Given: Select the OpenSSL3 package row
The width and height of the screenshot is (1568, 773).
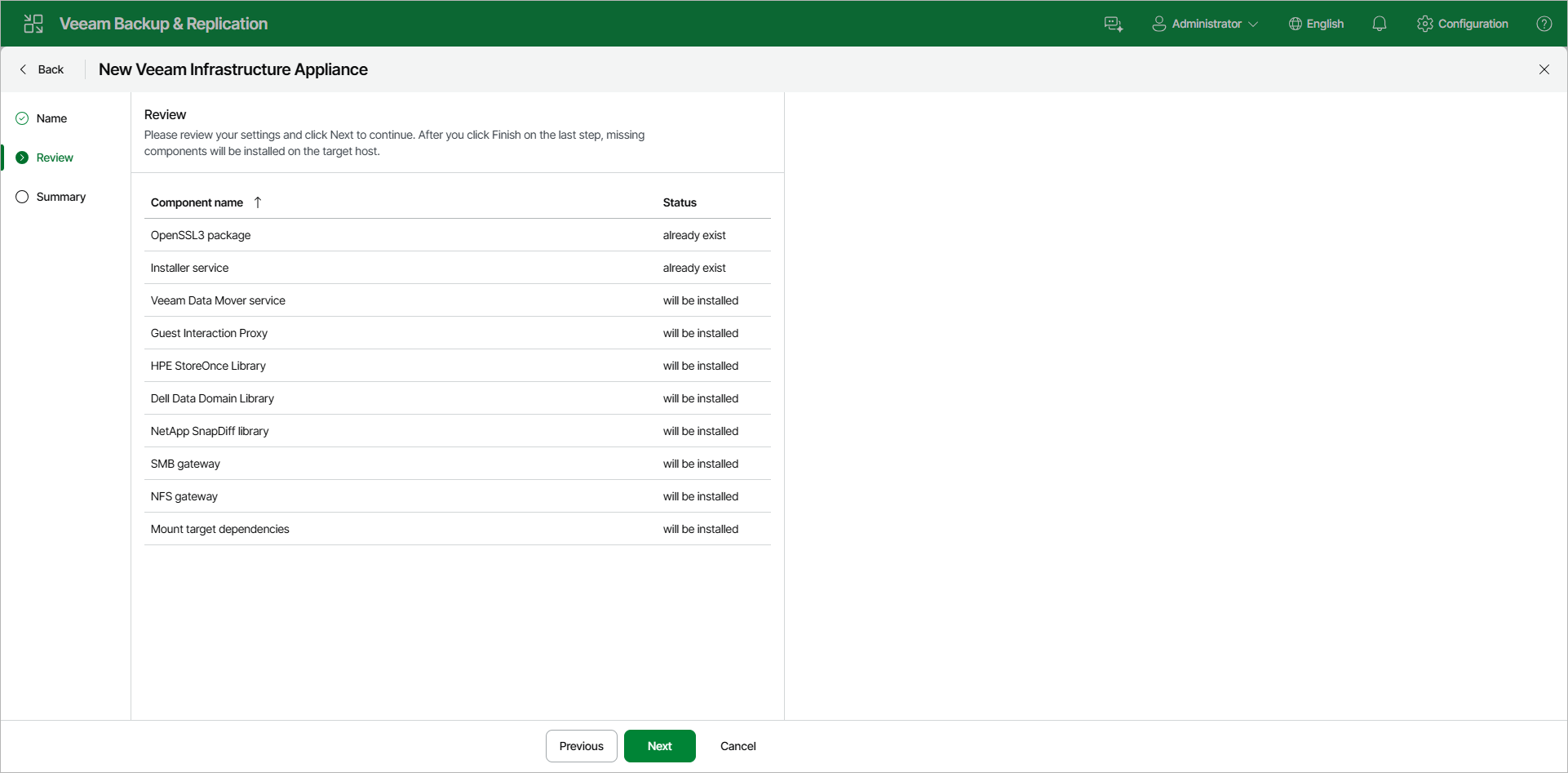Looking at the screenshot, I should pos(458,235).
